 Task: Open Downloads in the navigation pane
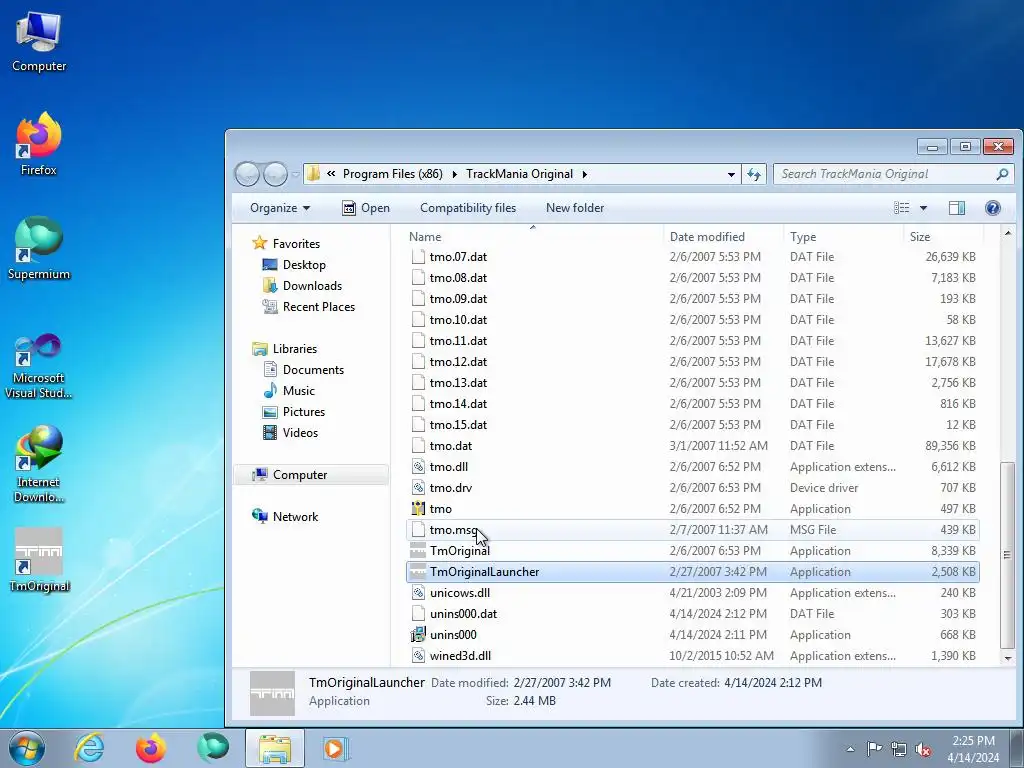point(312,285)
